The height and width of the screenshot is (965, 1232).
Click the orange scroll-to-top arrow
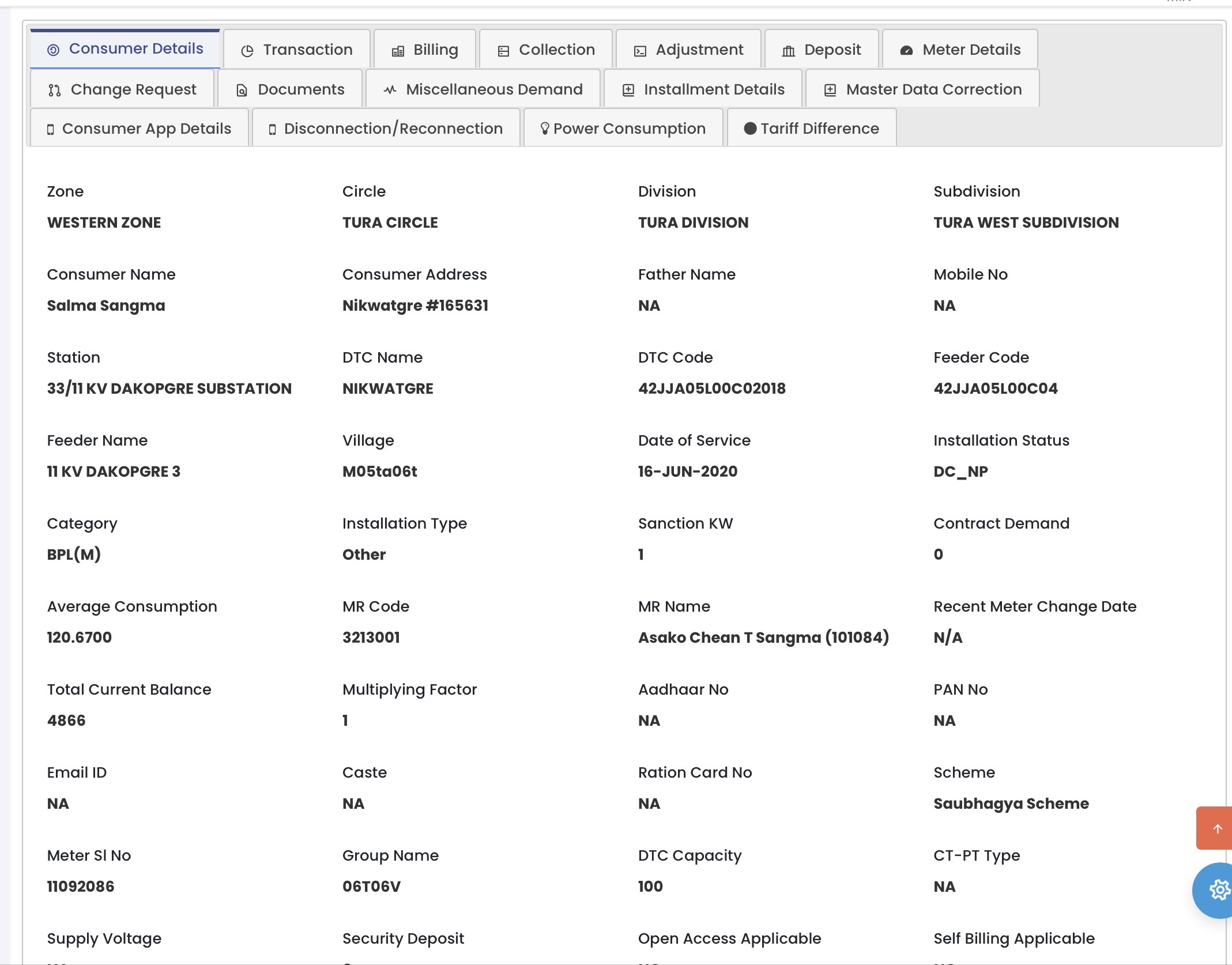pyautogui.click(x=1217, y=828)
